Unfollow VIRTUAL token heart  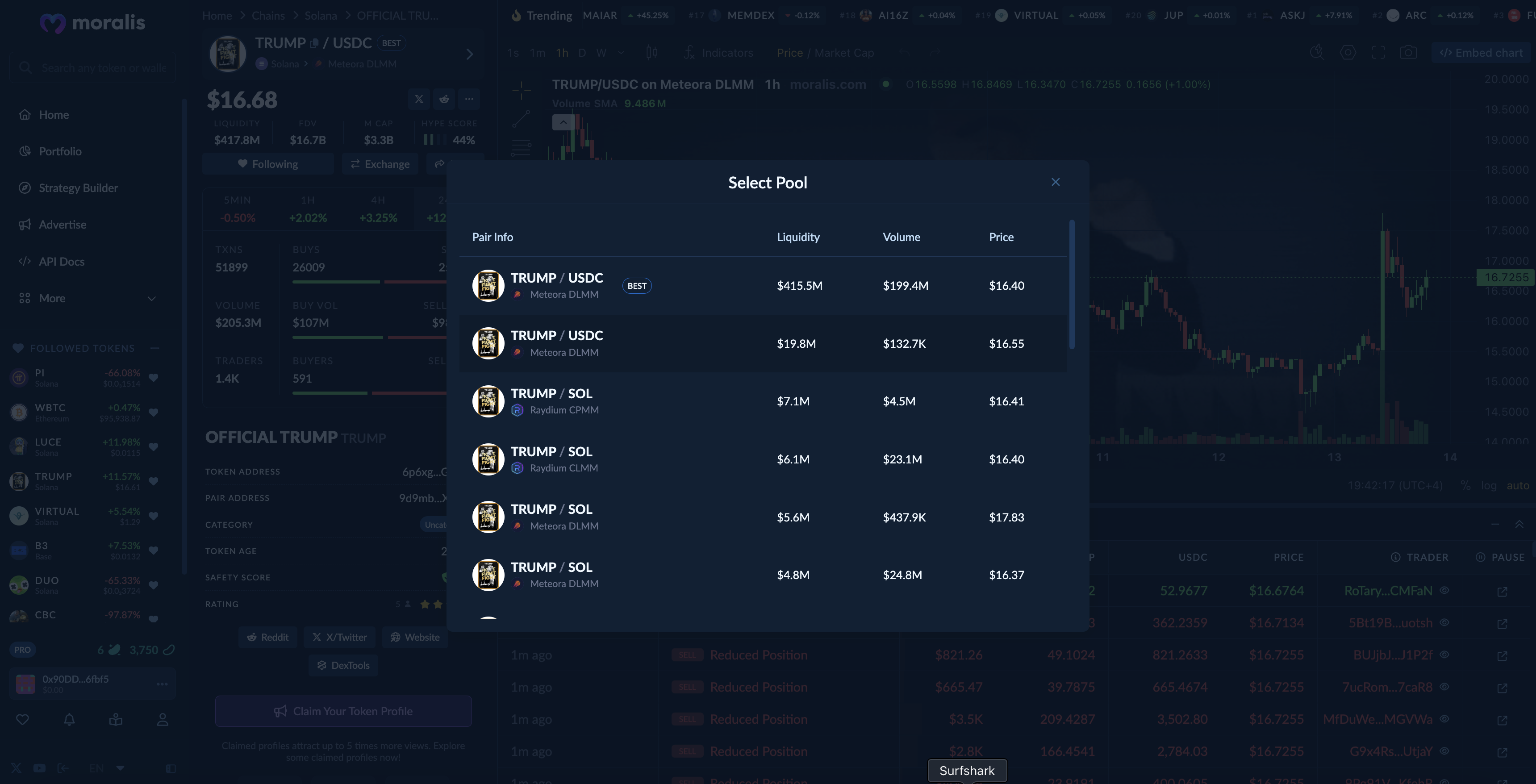click(153, 516)
